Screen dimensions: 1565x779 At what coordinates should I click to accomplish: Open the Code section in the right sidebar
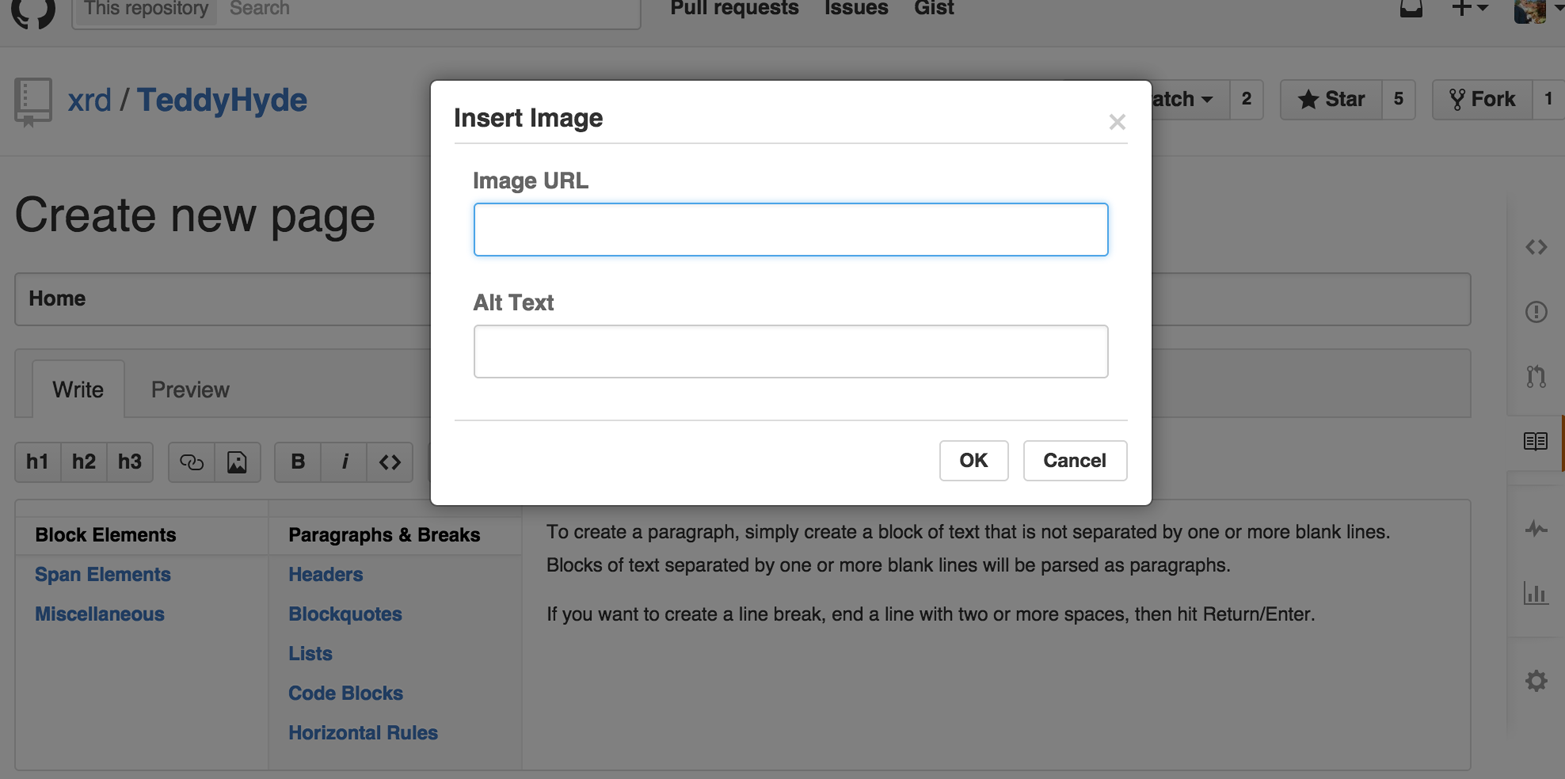pyautogui.click(x=1536, y=247)
